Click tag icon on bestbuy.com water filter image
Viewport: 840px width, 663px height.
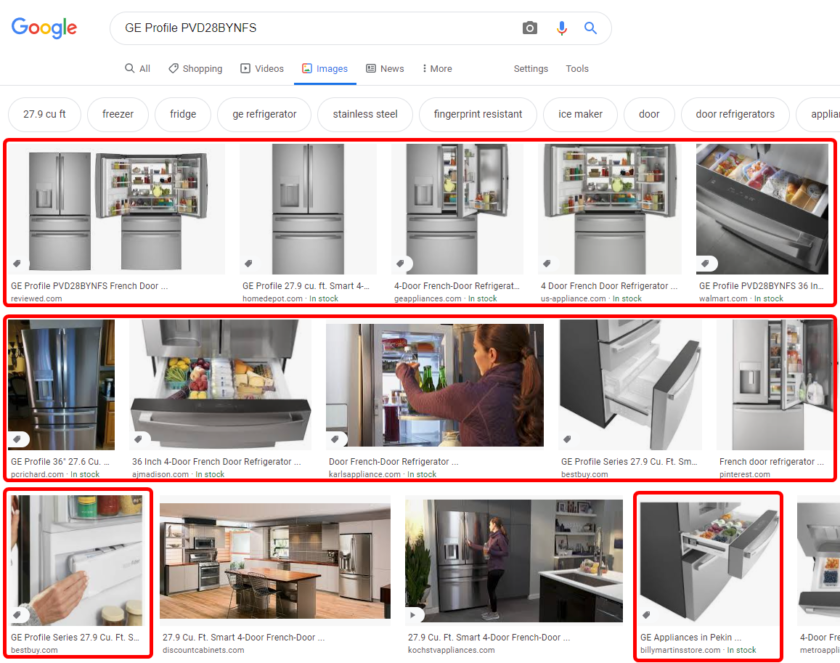point(17,614)
